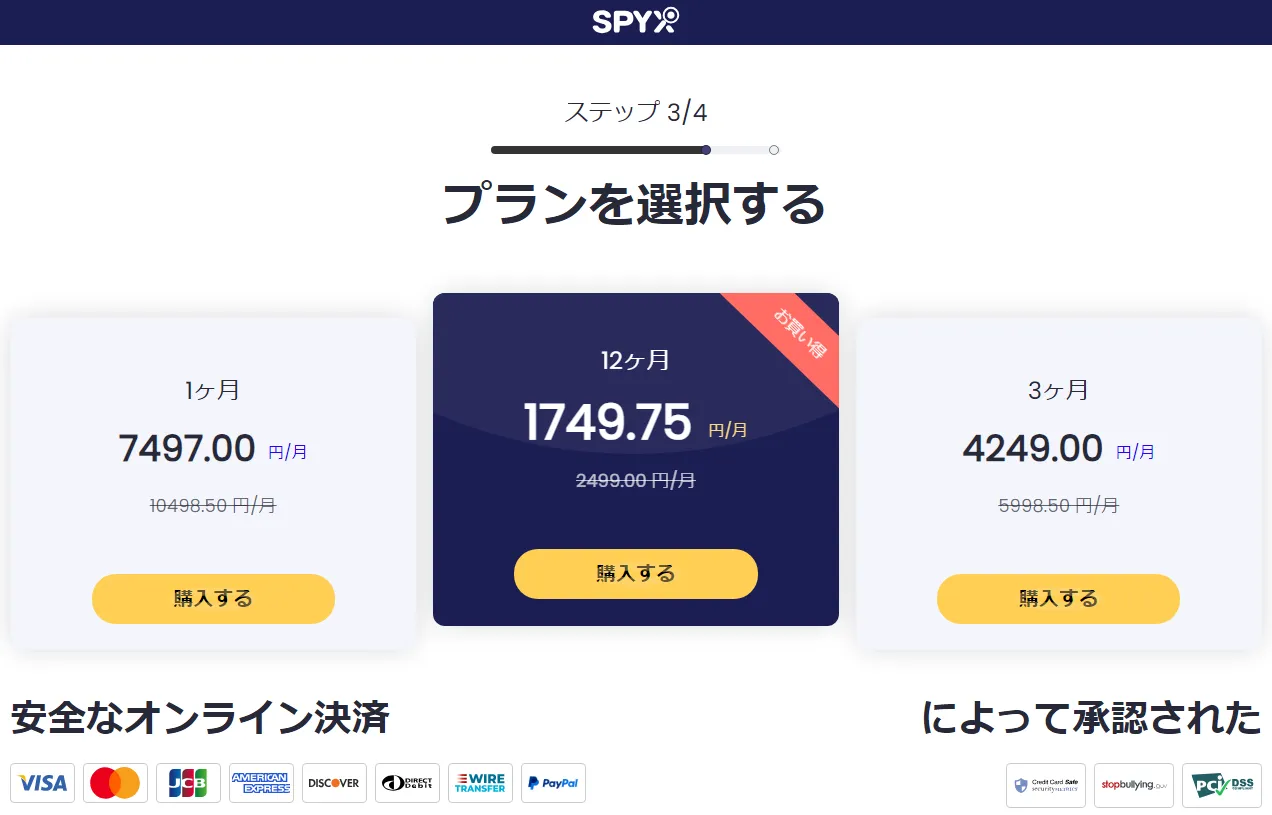The height and width of the screenshot is (815, 1272).
Task: Select the JCB card icon
Action: tap(188, 783)
